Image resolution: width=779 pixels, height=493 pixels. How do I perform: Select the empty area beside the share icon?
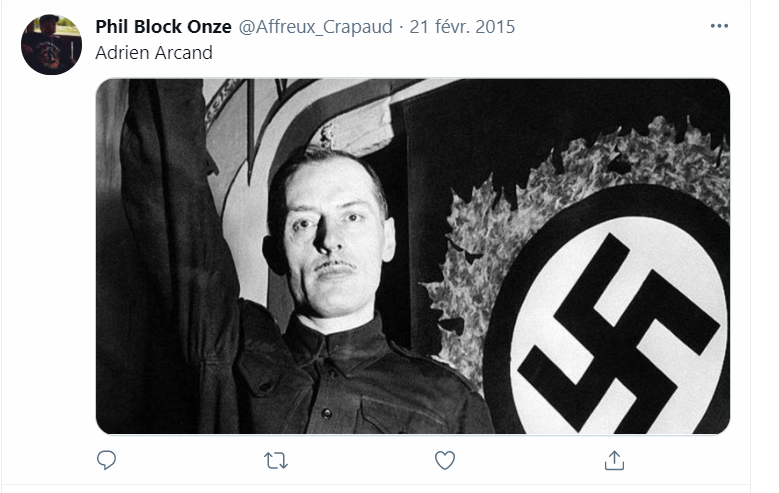point(686,460)
